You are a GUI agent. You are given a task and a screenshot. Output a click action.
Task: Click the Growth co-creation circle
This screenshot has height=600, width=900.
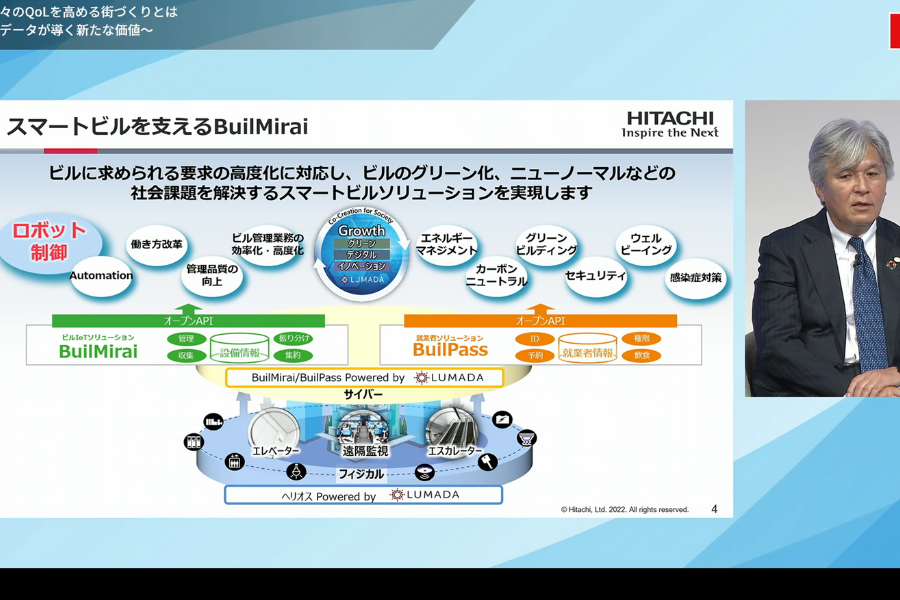coord(362,254)
